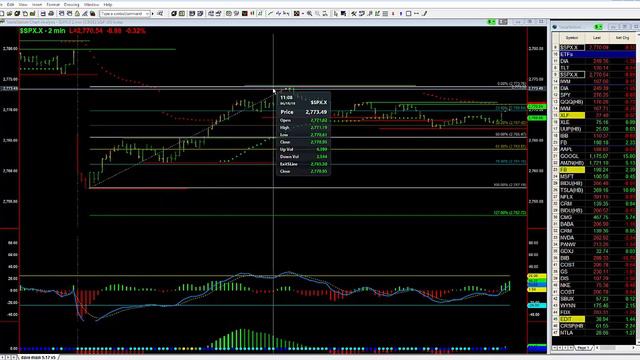Screen dimensions: 640x360
Task: Select the GS row in watchlist
Action: click(x=595, y=271)
